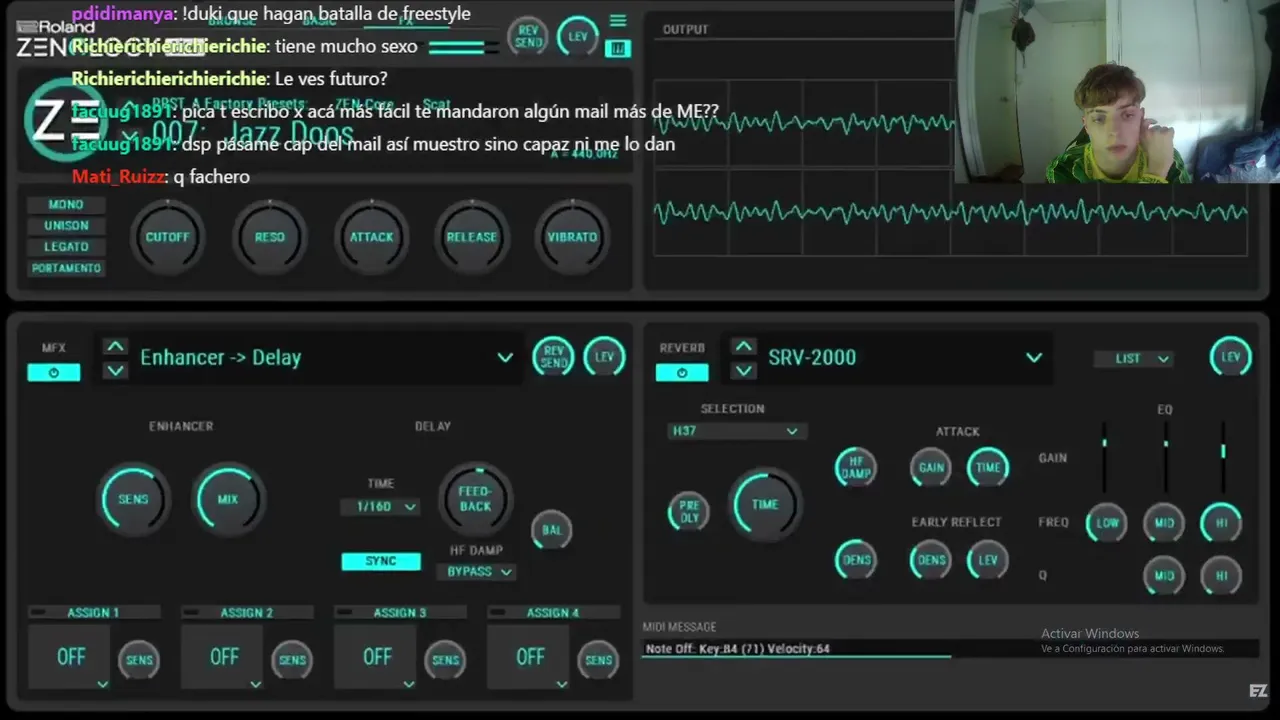Click the Enhancer SENS knob
Screen dimensions: 1280x720
(133, 499)
